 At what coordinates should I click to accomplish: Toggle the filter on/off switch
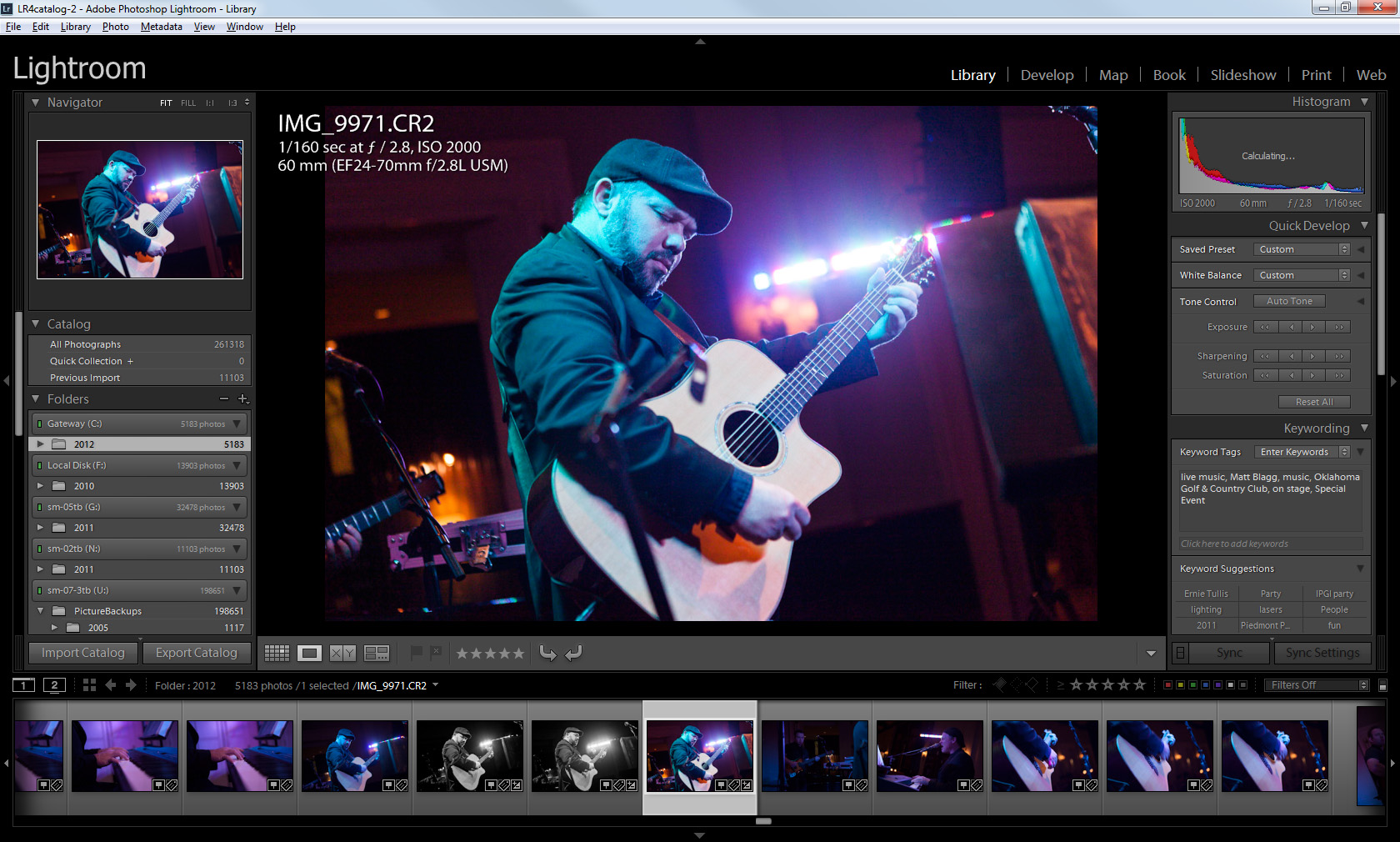pyautogui.click(x=1383, y=685)
